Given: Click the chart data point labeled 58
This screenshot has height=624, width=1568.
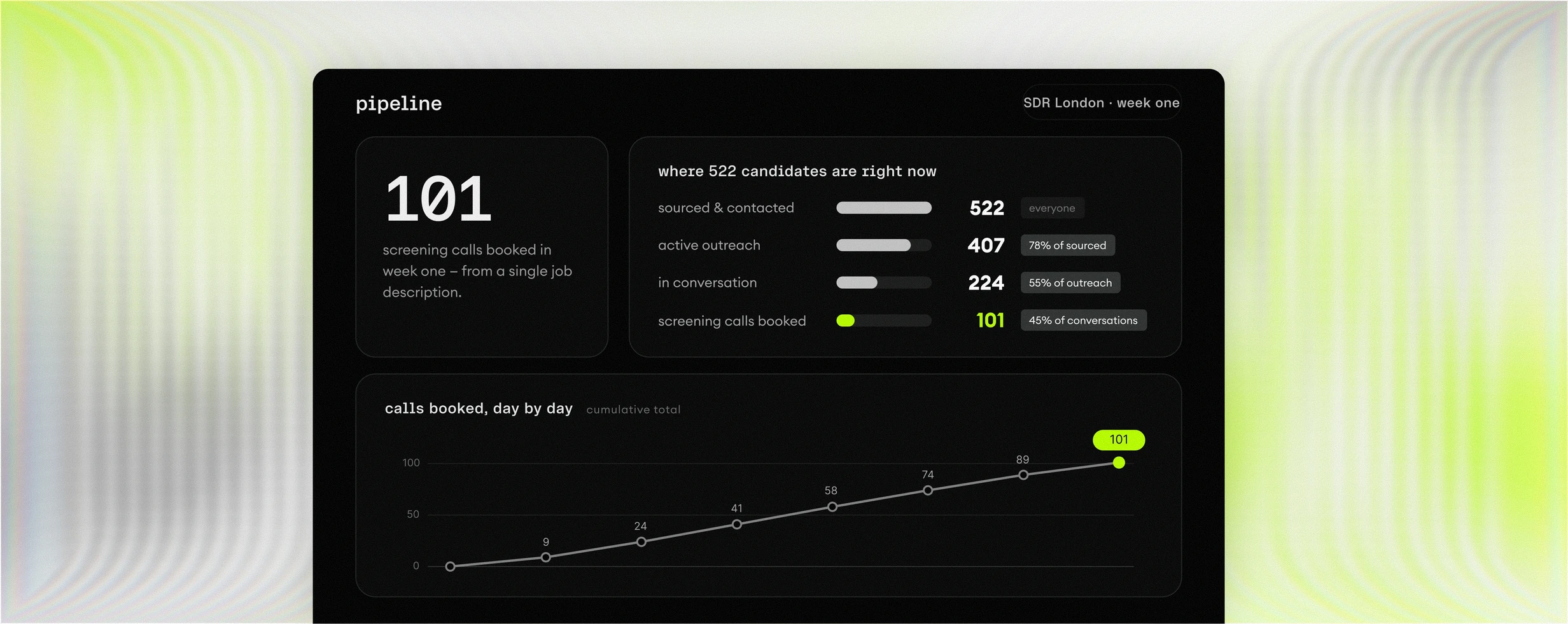Looking at the screenshot, I should pyautogui.click(x=832, y=507).
